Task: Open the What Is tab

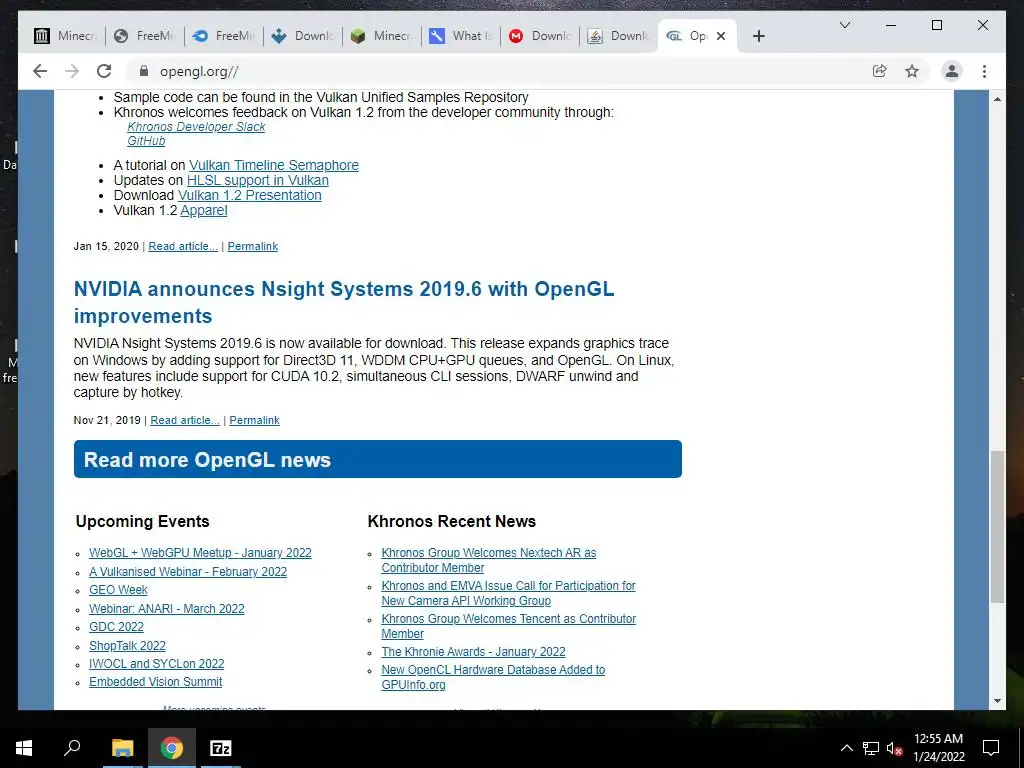Action: [460, 36]
